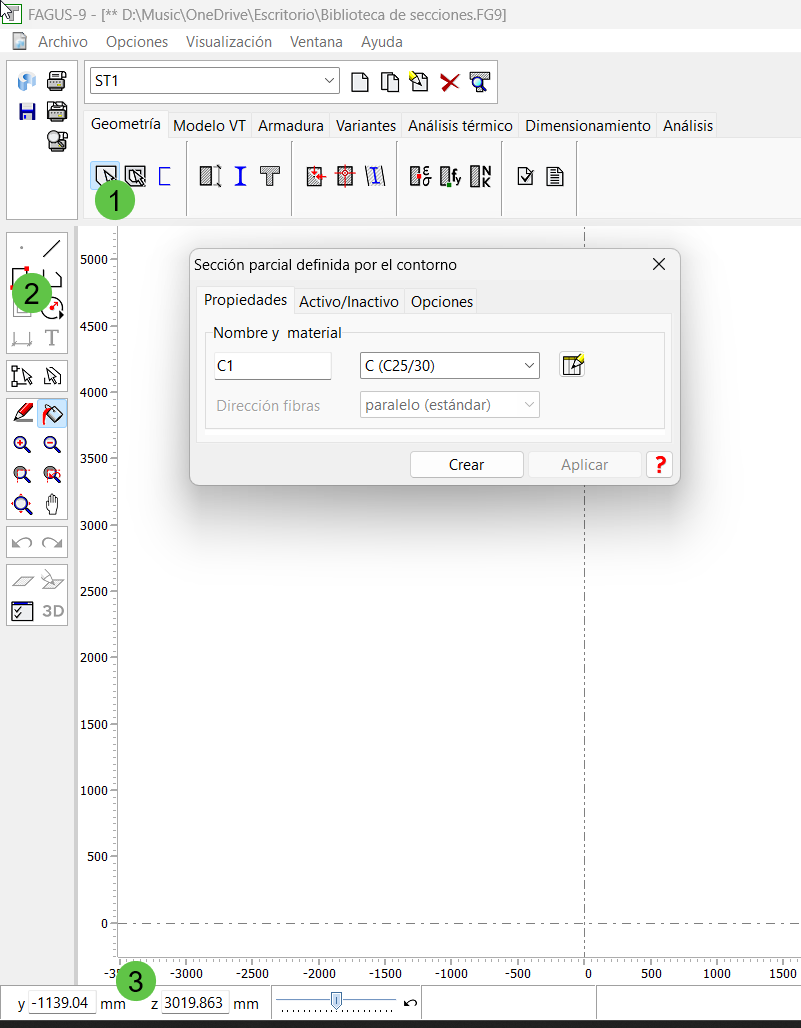The image size is (801, 1028).
Task: Click the red X delete section icon
Action: 450,82
